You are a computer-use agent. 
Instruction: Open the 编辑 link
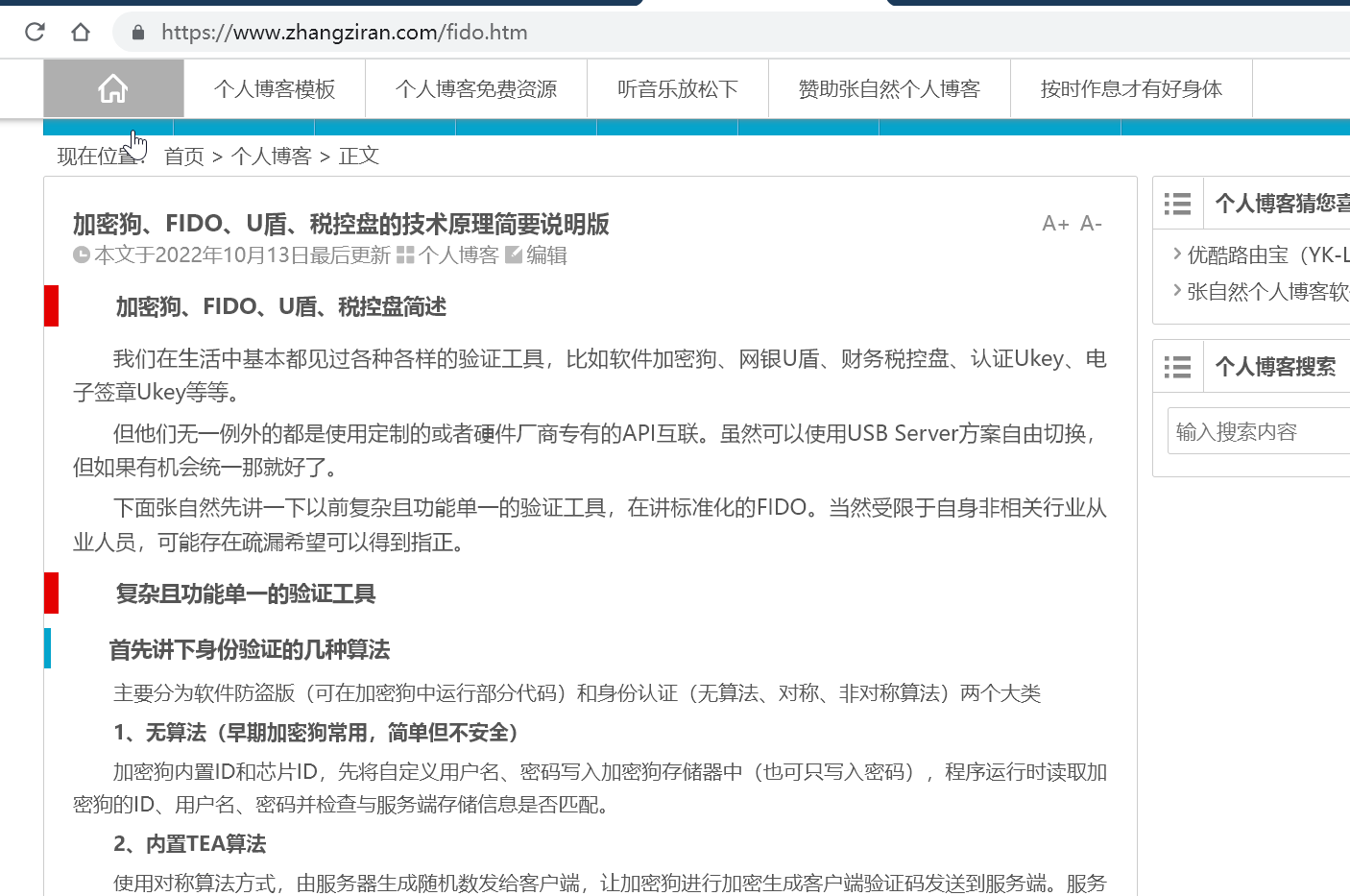(x=546, y=255)
